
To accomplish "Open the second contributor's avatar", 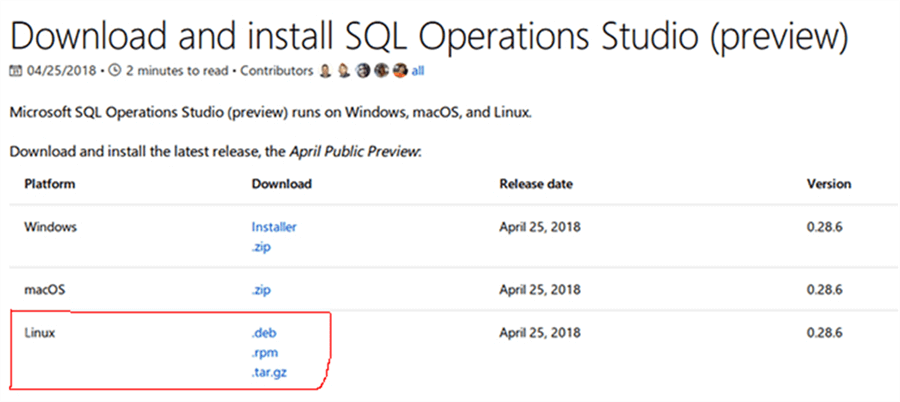I will click(343, 71).
